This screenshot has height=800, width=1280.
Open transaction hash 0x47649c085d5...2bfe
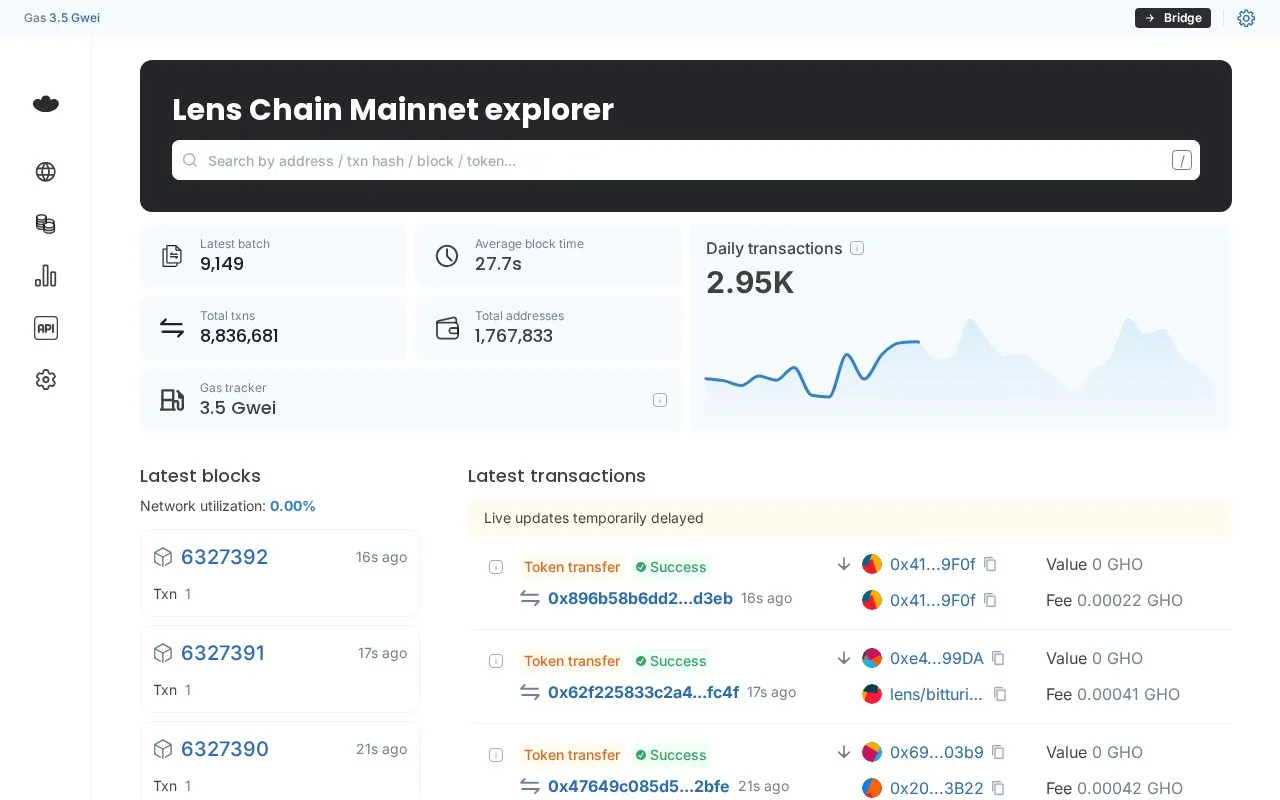639,786
